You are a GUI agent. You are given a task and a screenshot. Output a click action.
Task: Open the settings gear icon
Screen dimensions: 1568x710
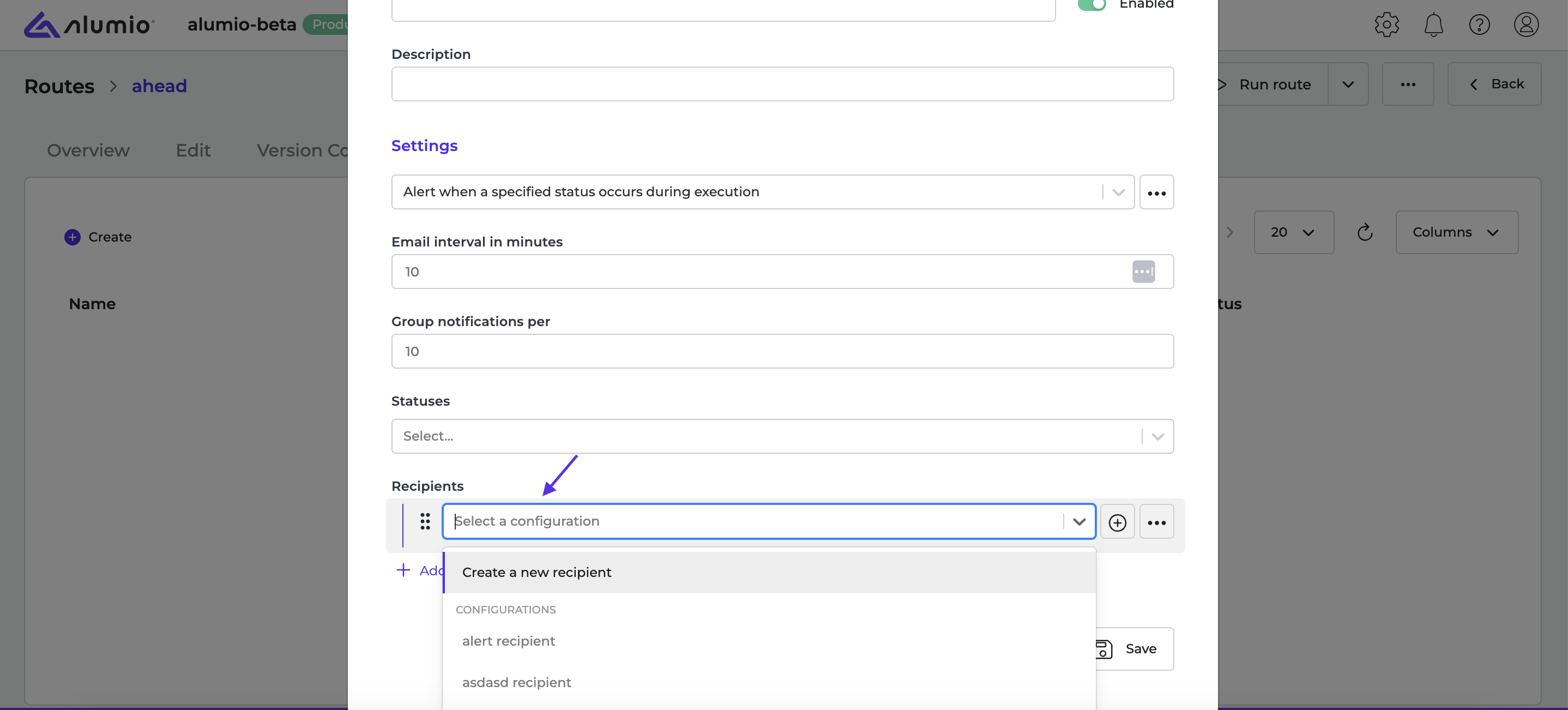1386,25
